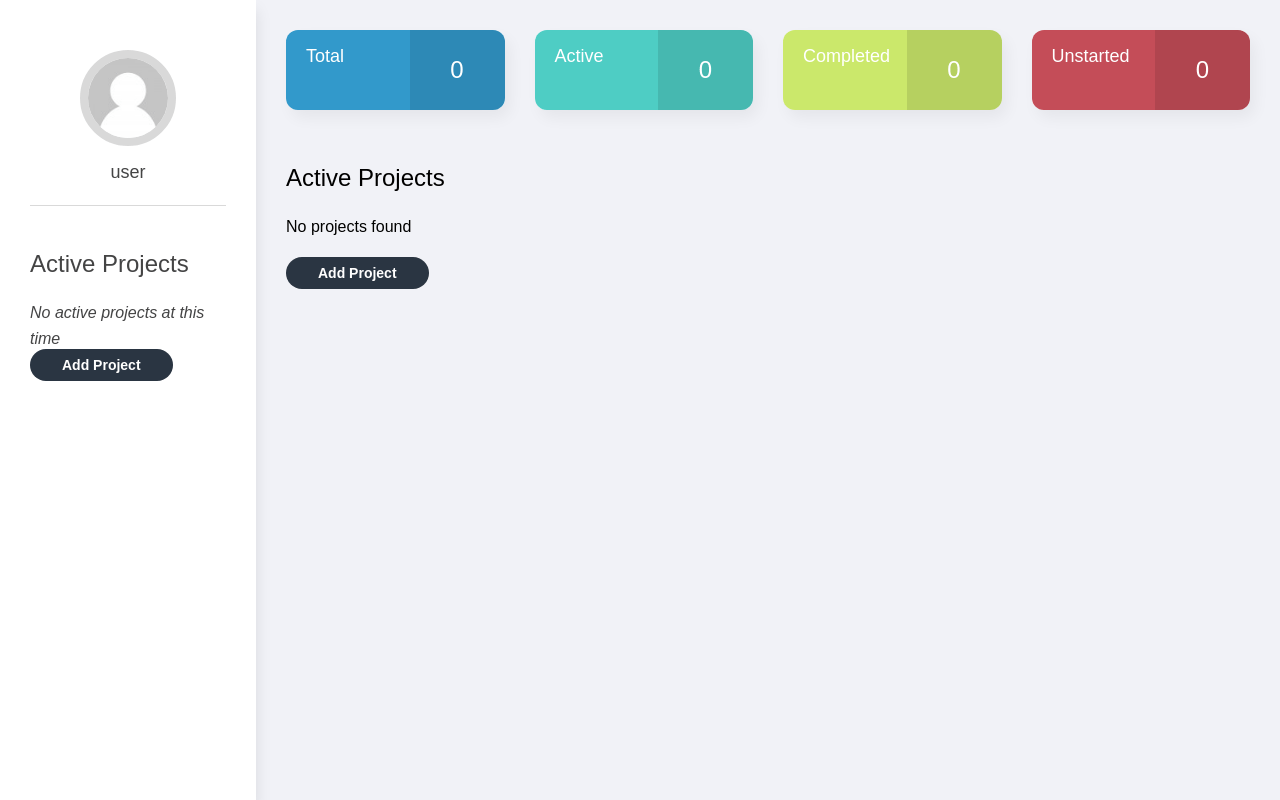
Task: Click the Total projects count number
Action: click(x=457, y=70)
